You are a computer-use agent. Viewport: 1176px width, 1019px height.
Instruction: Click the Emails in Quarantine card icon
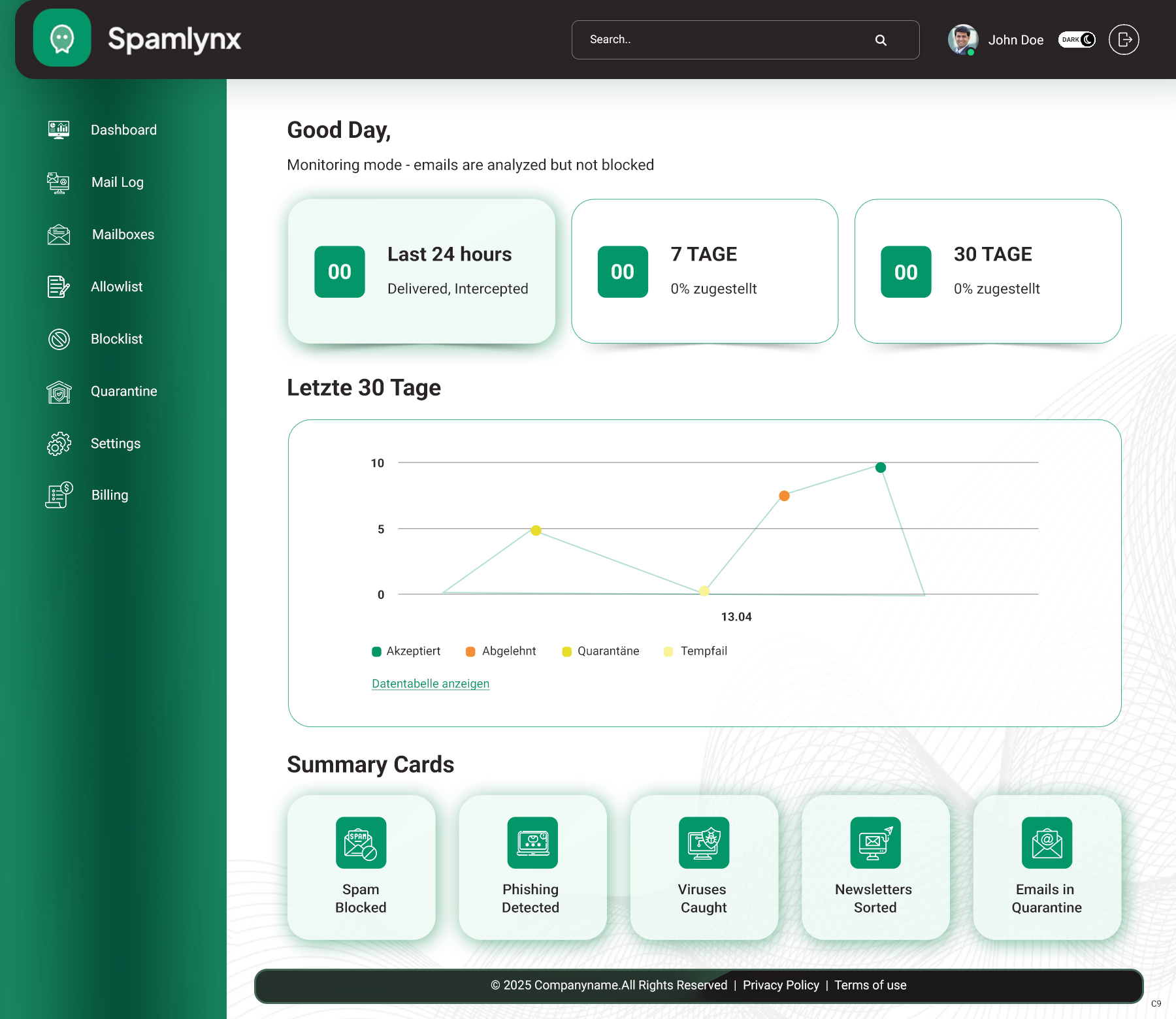coord(1047,843)
